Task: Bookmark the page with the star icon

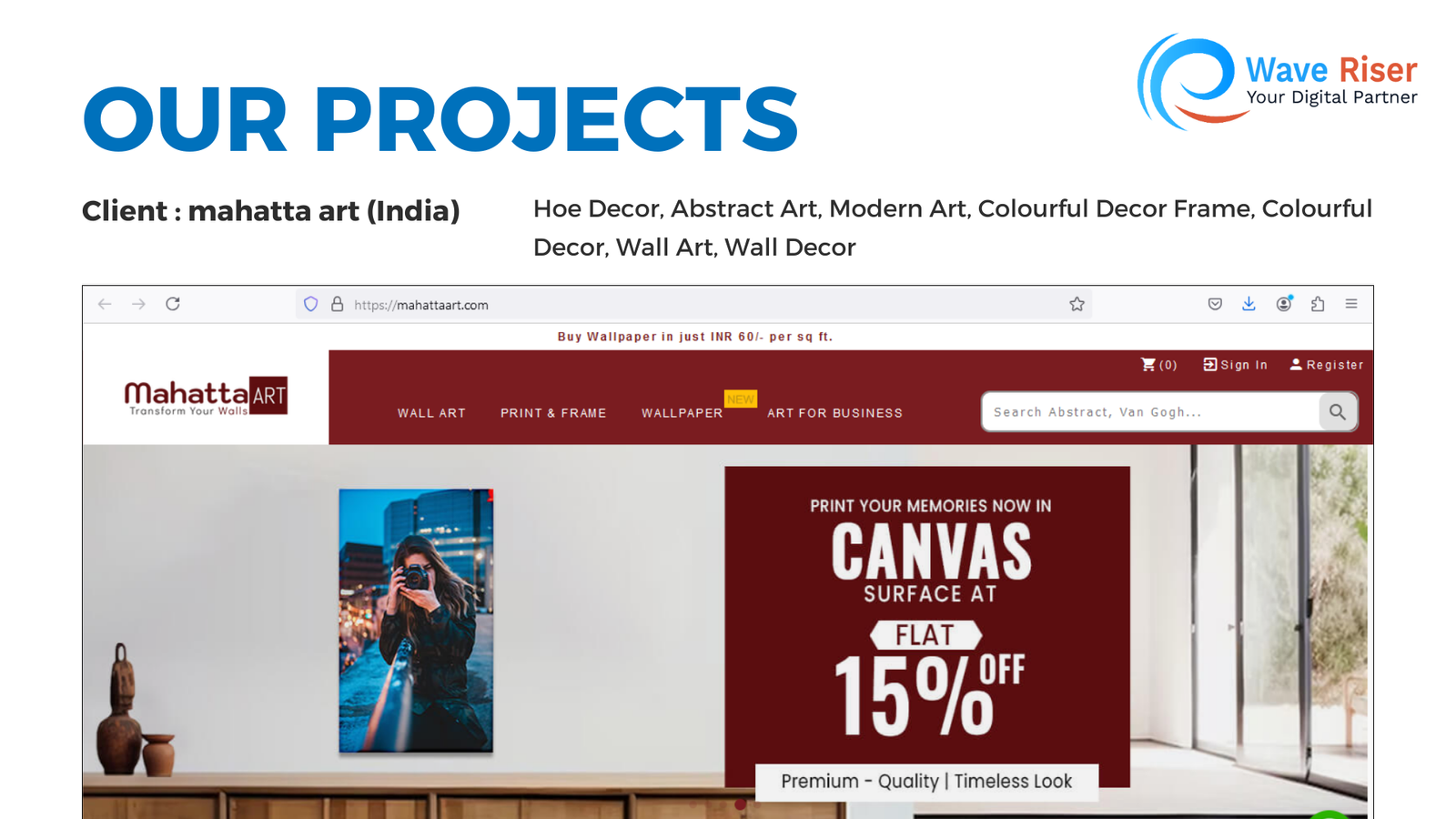Action: [x=1077, y=304]
